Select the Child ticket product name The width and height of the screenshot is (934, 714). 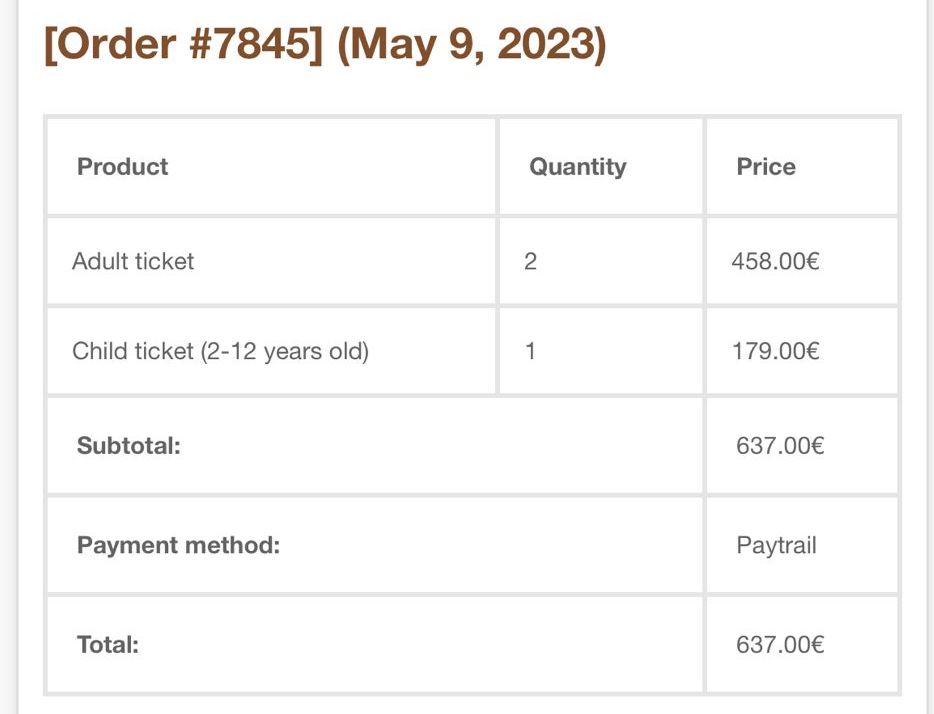(x=132, y=351)
